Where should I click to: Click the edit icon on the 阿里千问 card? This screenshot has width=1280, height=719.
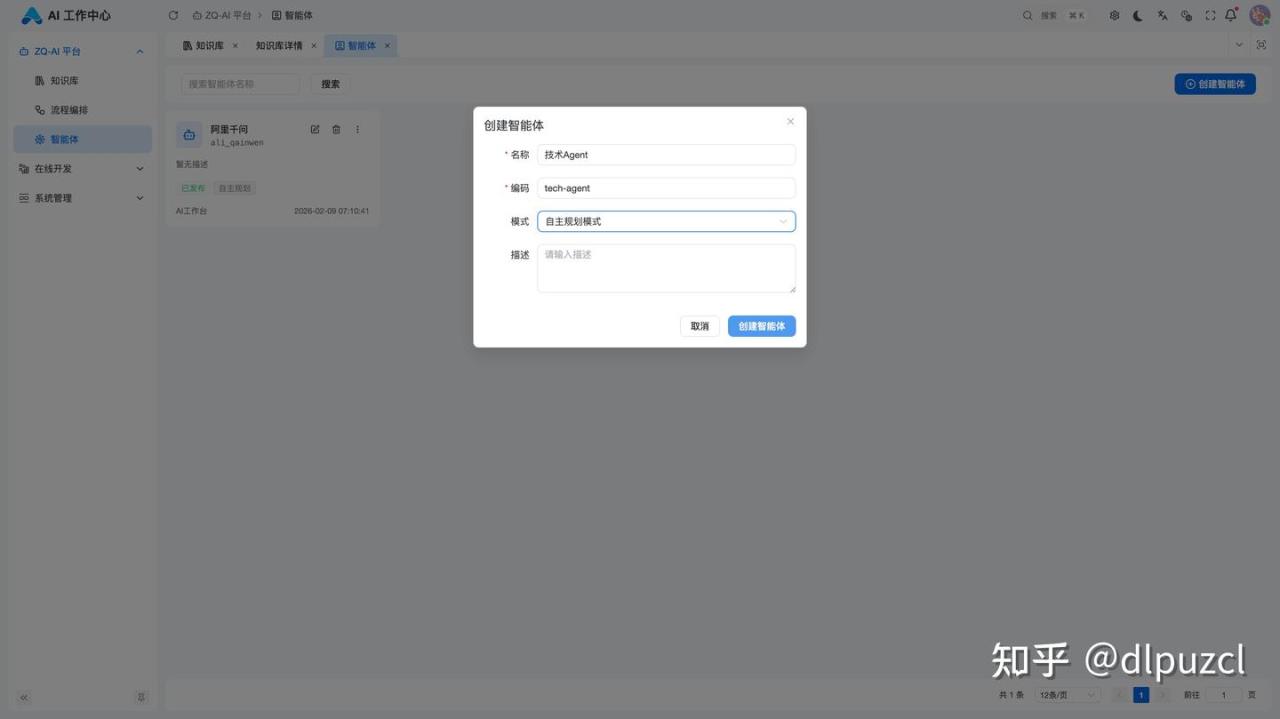[315, 129]
